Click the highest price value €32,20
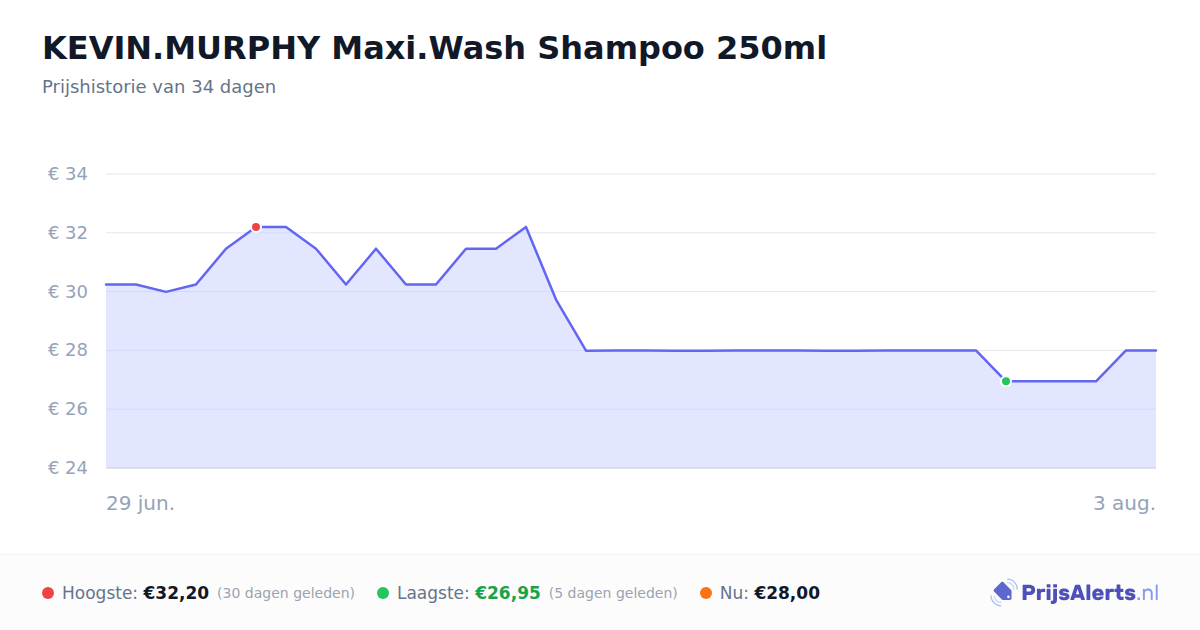This screenshot has height=630, width=1200. (x=176, y=593)
